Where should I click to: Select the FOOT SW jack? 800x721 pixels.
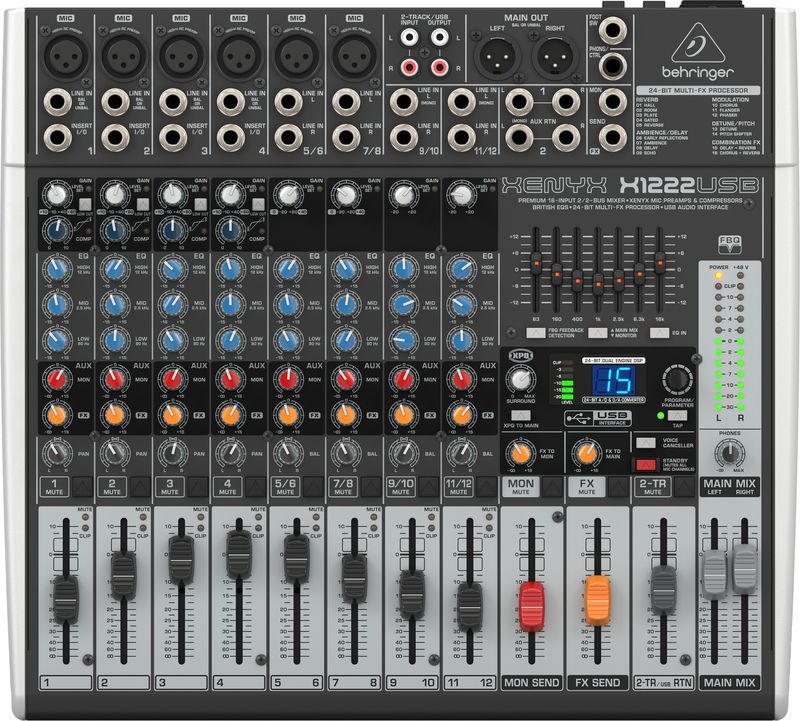(613, 31)
